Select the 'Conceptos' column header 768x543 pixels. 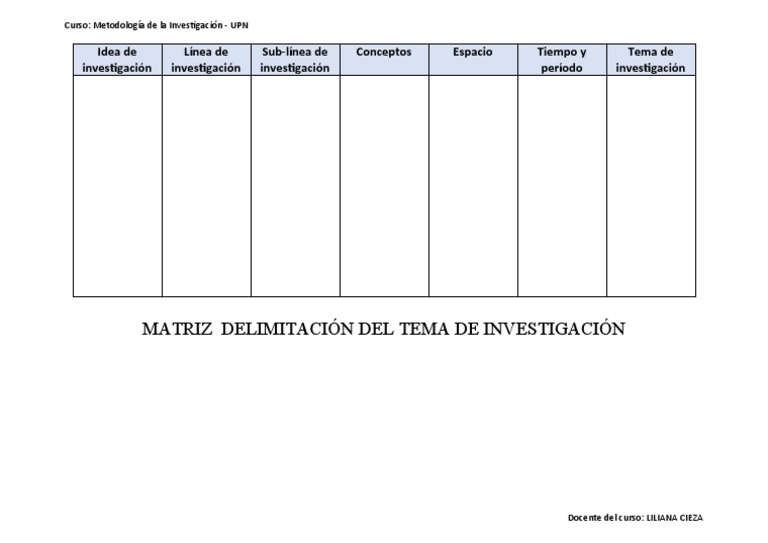pos(384,60)
